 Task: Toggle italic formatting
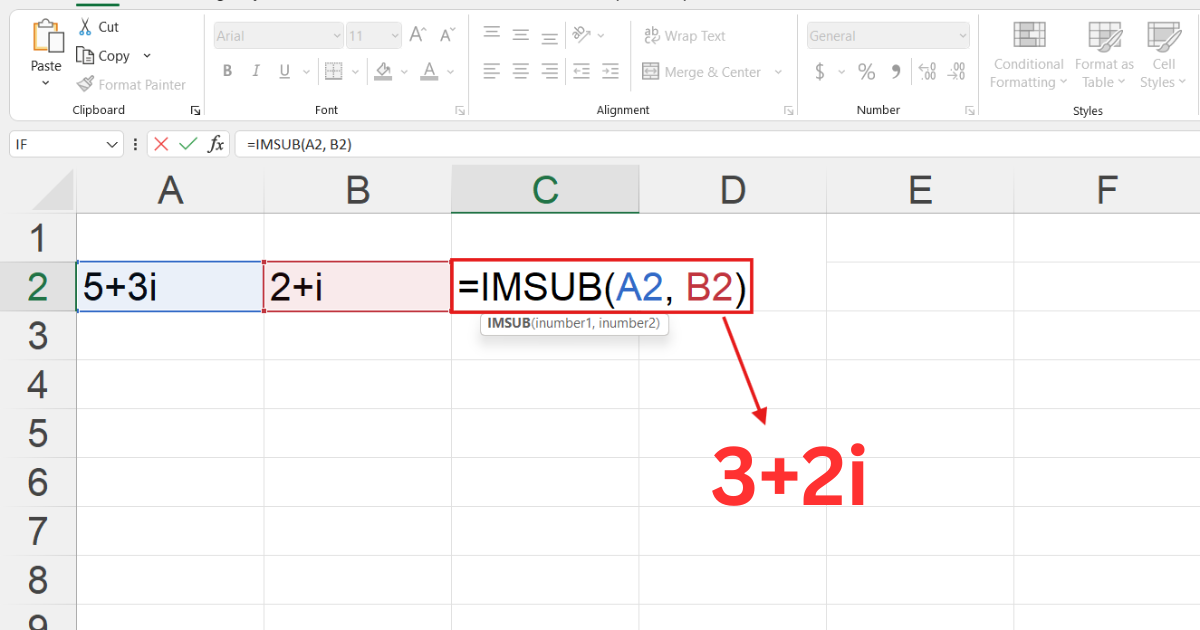tap(255, 70)
